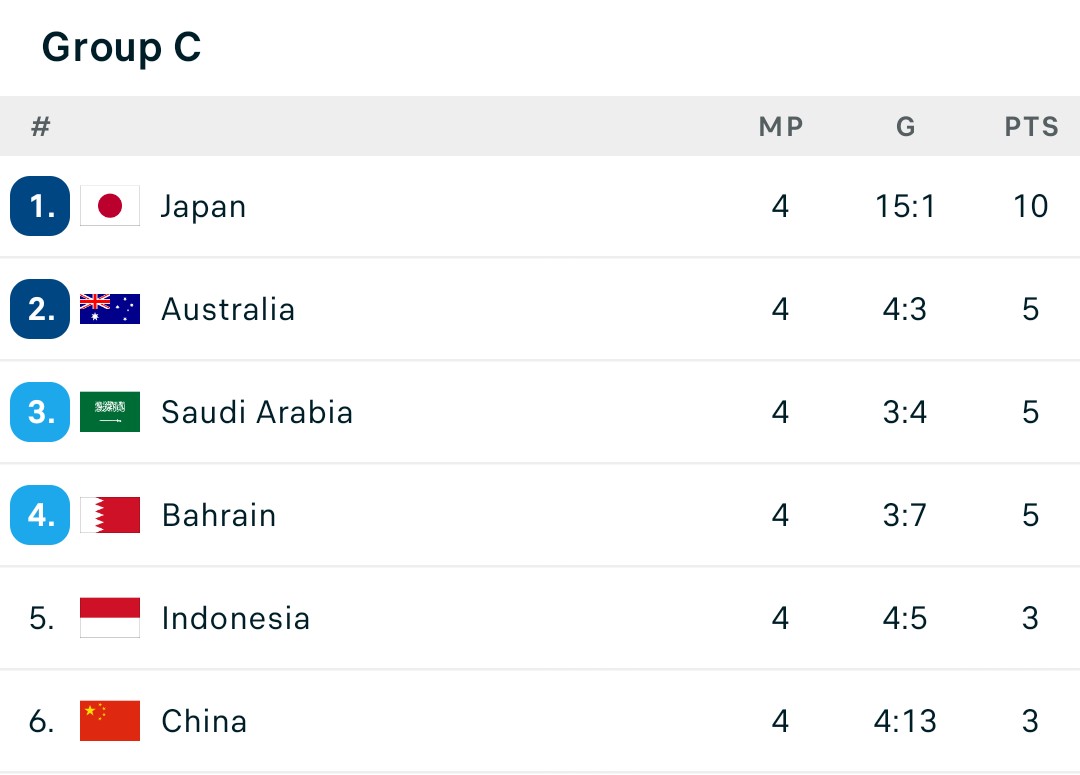Open the Bahrain team page
1080x775 pixels.
[219, 515]
